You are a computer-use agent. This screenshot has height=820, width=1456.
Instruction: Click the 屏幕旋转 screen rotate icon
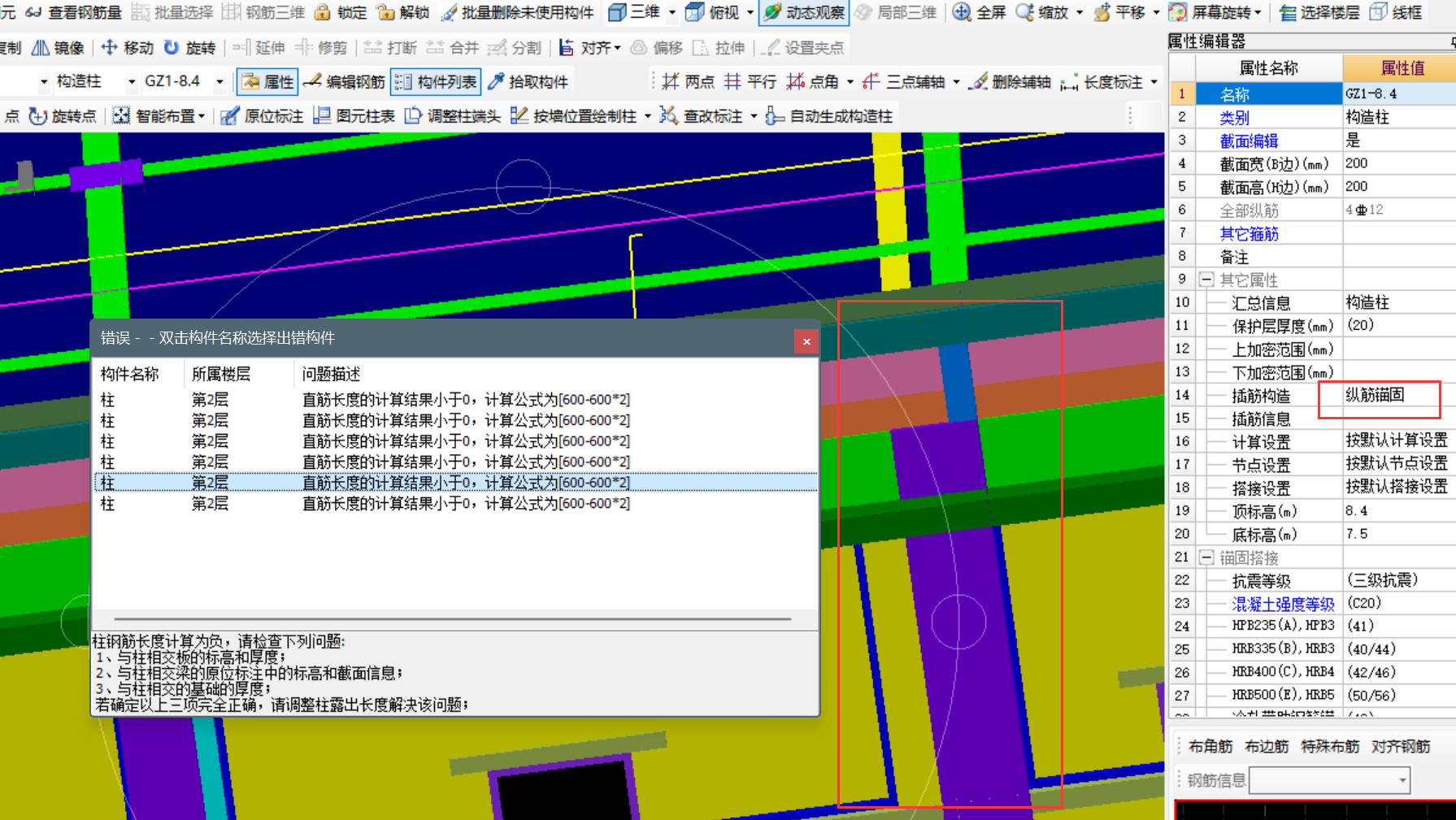1178,12
